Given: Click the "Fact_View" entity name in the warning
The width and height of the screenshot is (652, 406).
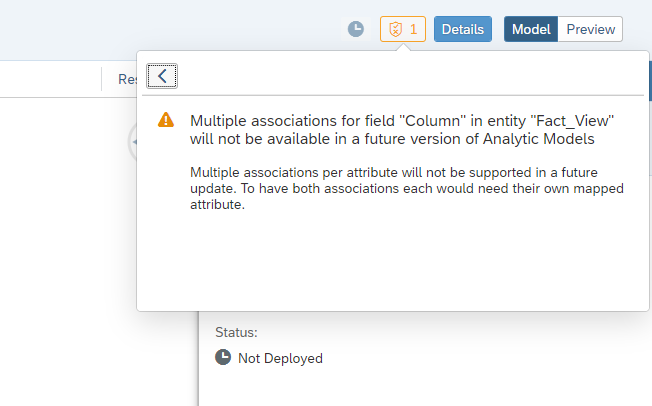Looking at the screenshot, I should coord(573,121).
